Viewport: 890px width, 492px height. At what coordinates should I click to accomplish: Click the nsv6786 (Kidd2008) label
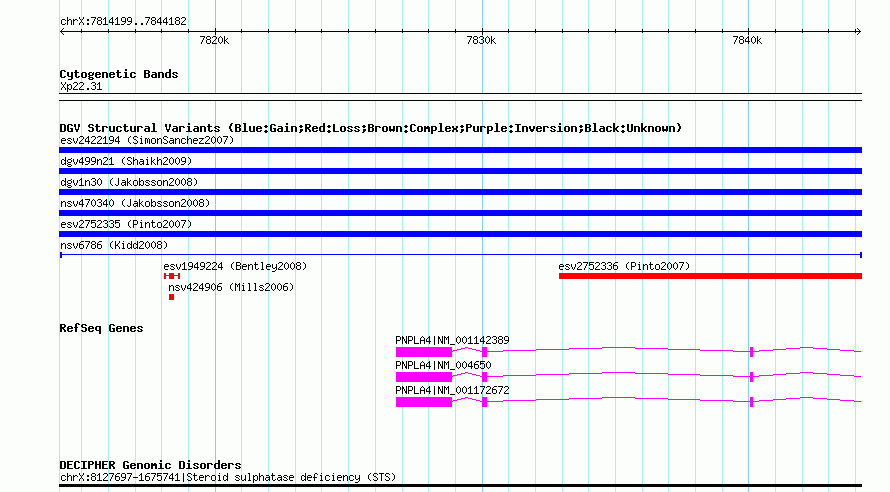click(114, 245)
